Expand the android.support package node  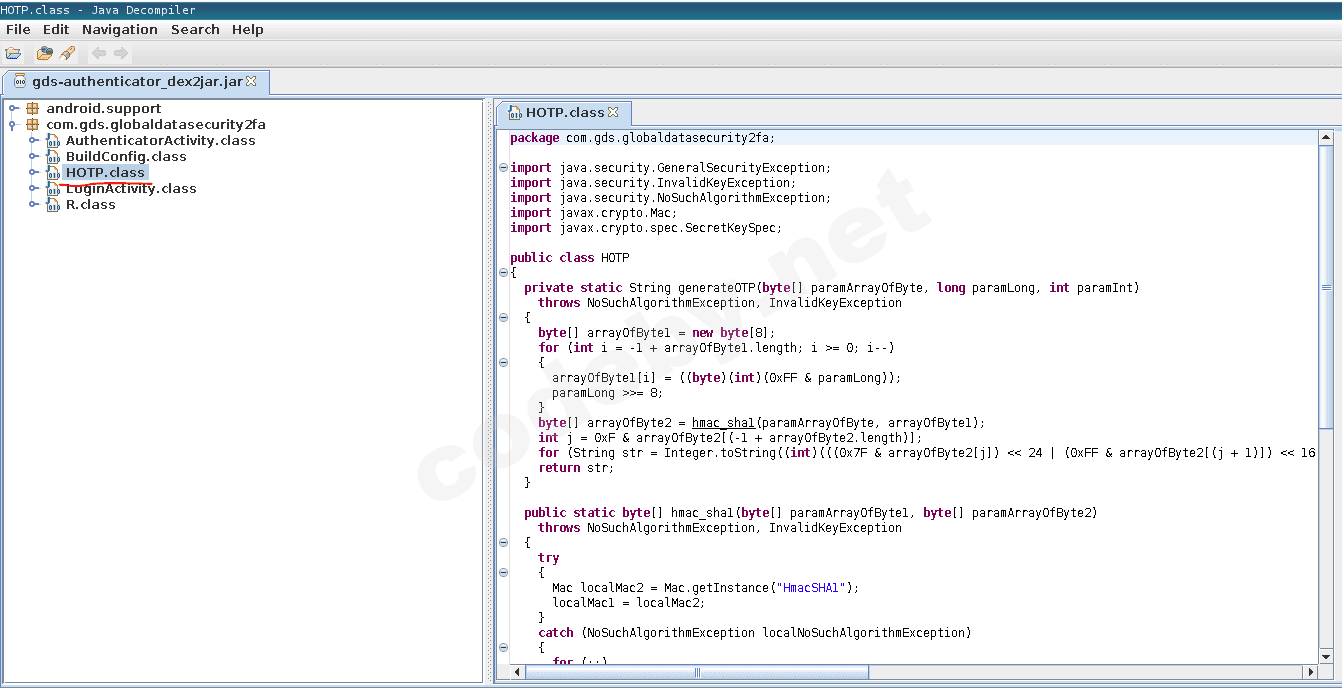pyautogui.click(x=13, y=108)
